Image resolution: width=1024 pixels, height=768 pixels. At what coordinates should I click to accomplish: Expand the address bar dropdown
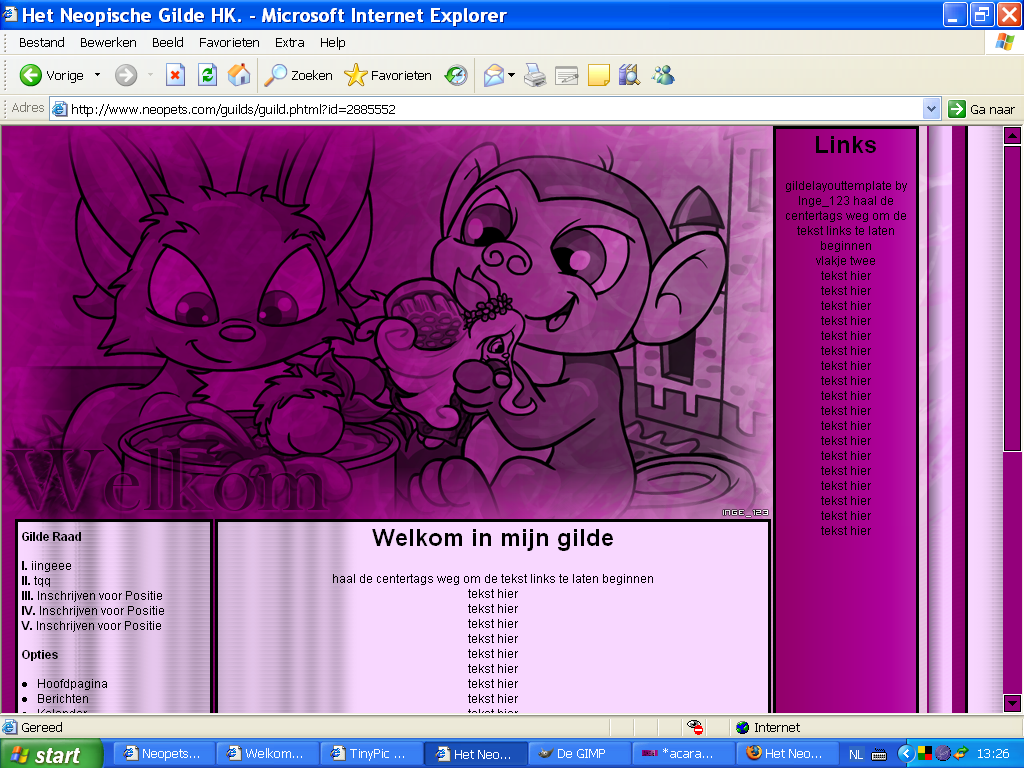tap(932, 109)
